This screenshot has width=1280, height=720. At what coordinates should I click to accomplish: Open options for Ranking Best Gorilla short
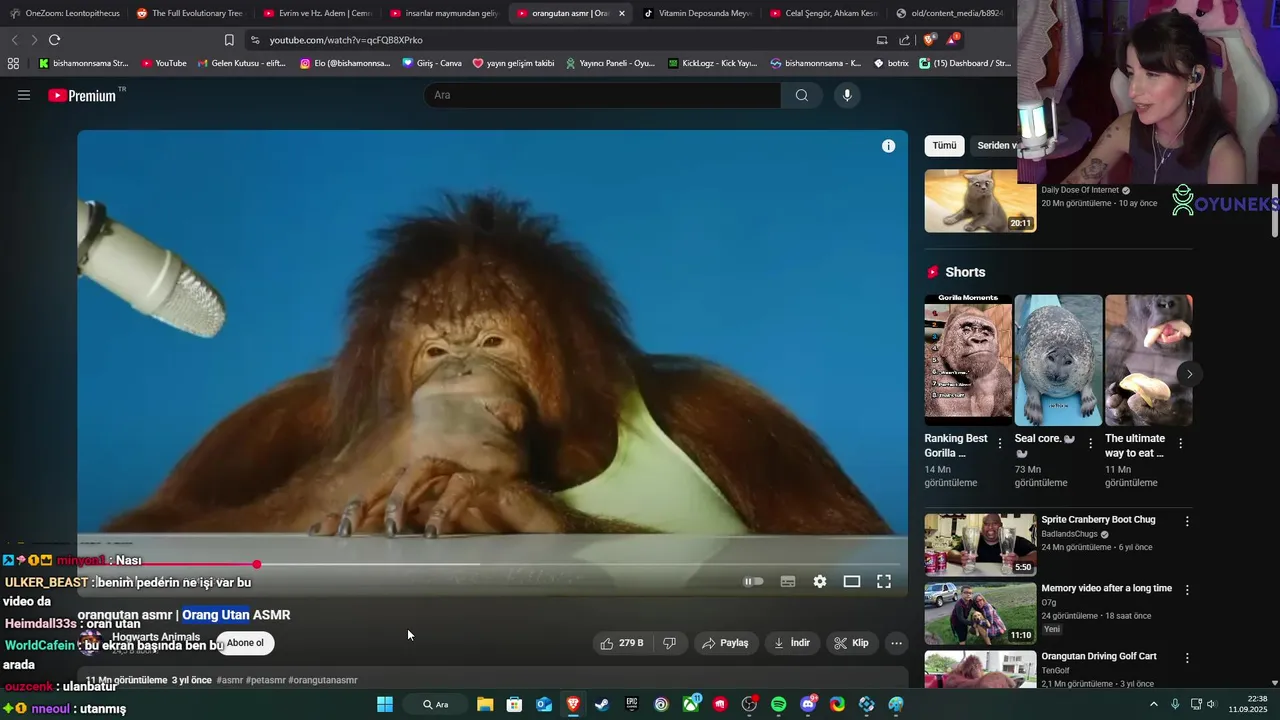[1000, 444]
